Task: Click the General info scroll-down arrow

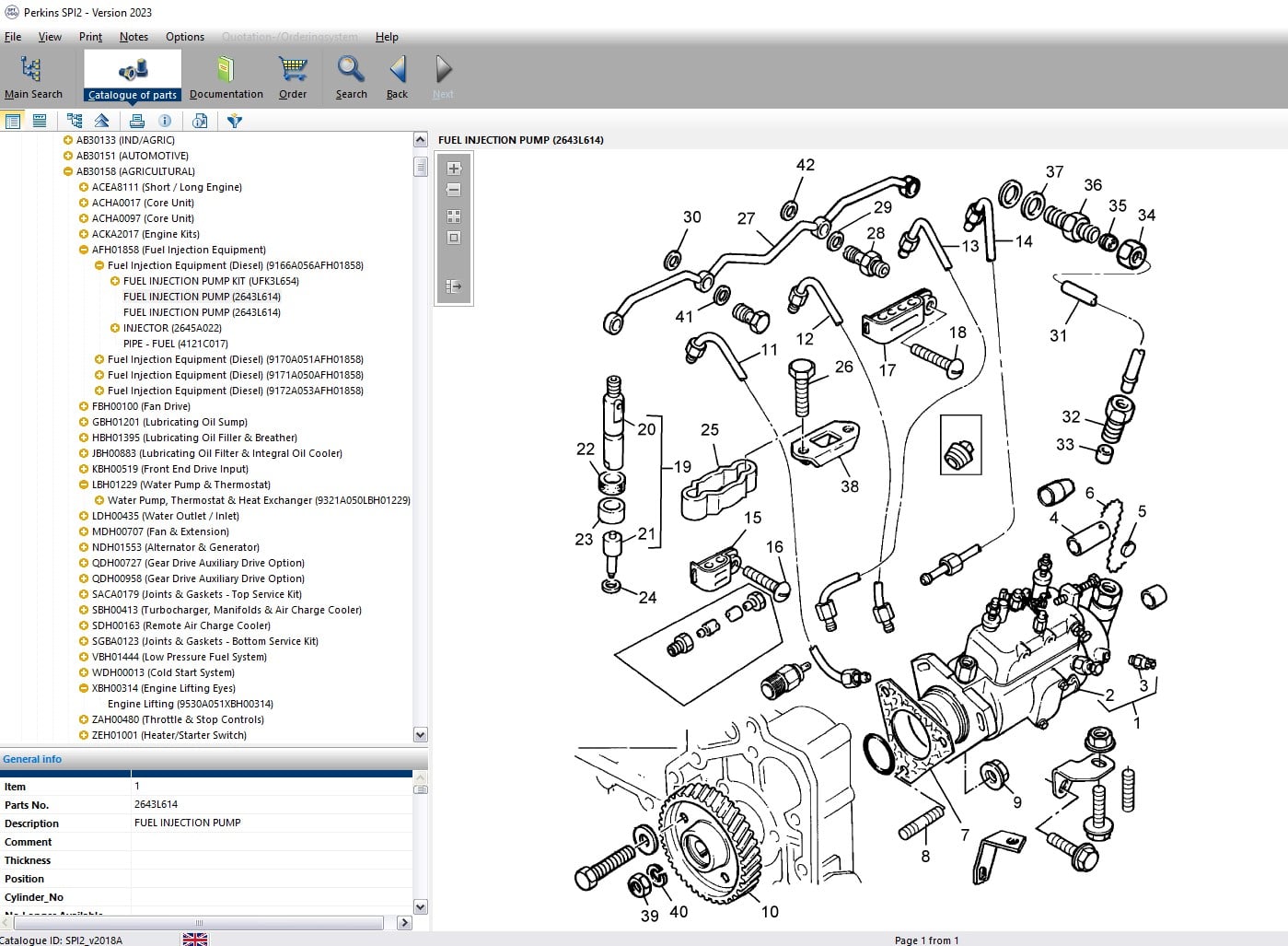Action: (421, 906)
